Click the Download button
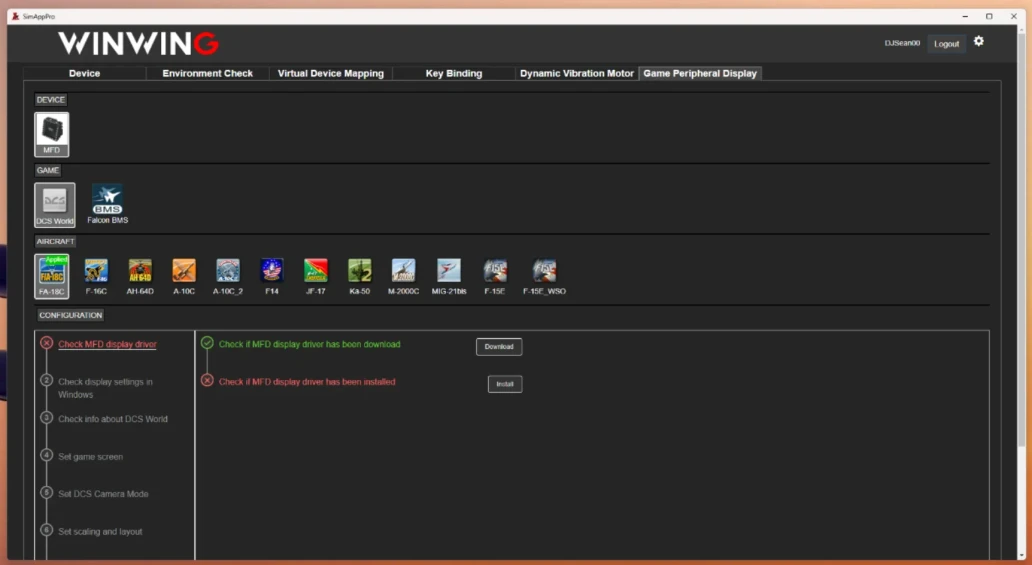Screen dimensions: 1032x565 pyautogui.click(x=499, y=346)
